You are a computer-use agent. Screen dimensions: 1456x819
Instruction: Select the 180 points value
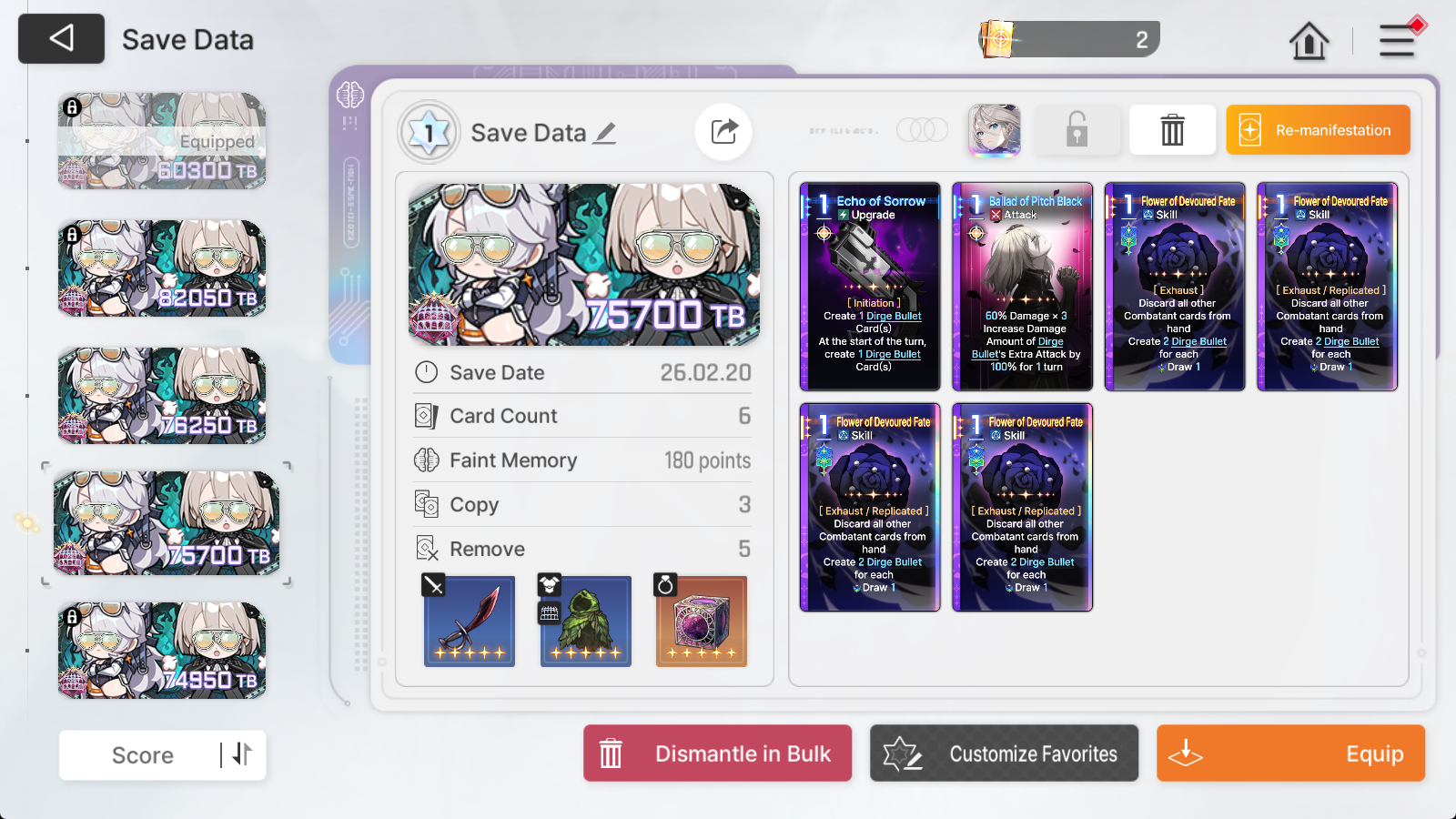click(x=708, y=460)
